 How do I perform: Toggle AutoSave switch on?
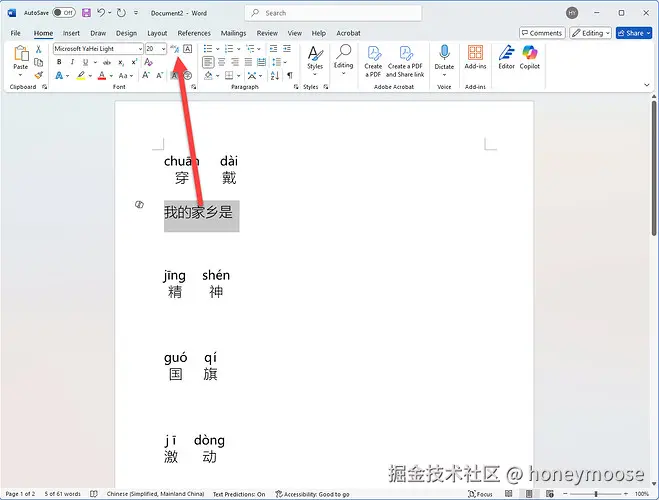coord(64,13)
